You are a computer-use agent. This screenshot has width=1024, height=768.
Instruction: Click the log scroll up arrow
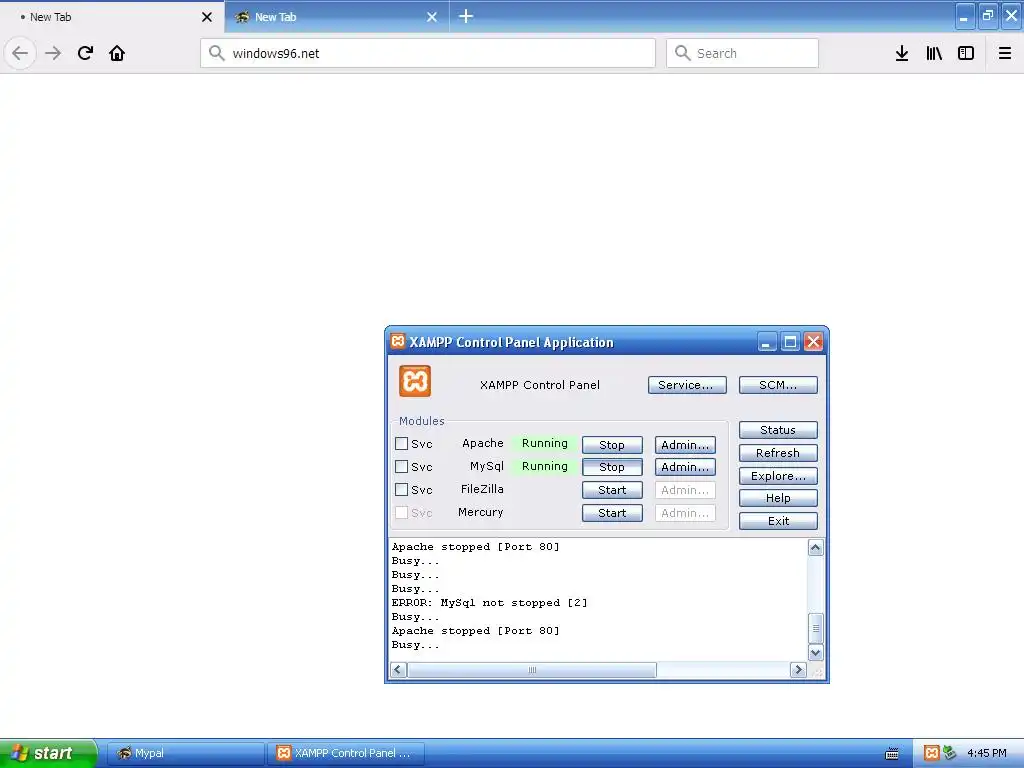[x=815, y=547]
